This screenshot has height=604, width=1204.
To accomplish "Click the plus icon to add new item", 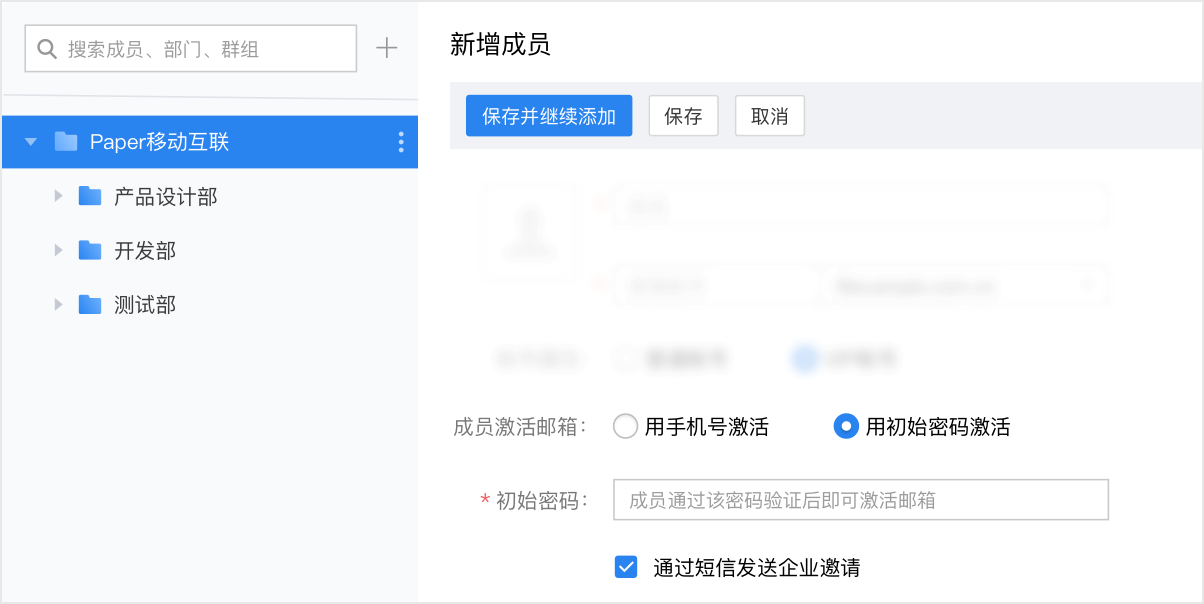I will click(386, 47).
